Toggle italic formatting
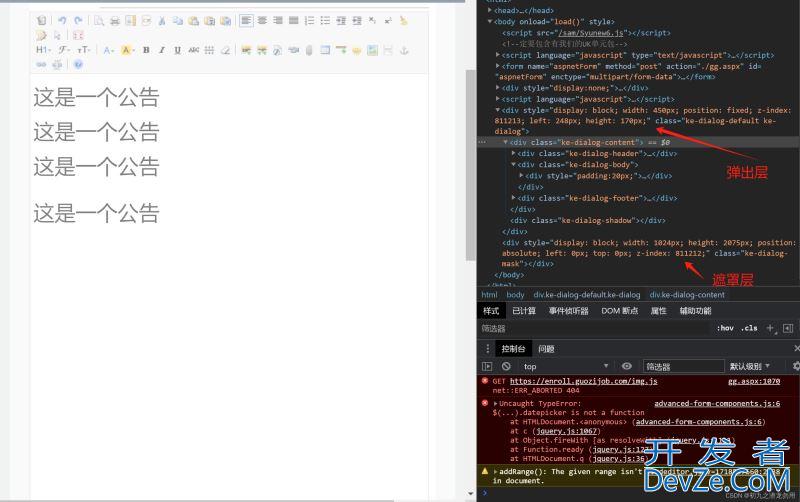 pos(162,50)
